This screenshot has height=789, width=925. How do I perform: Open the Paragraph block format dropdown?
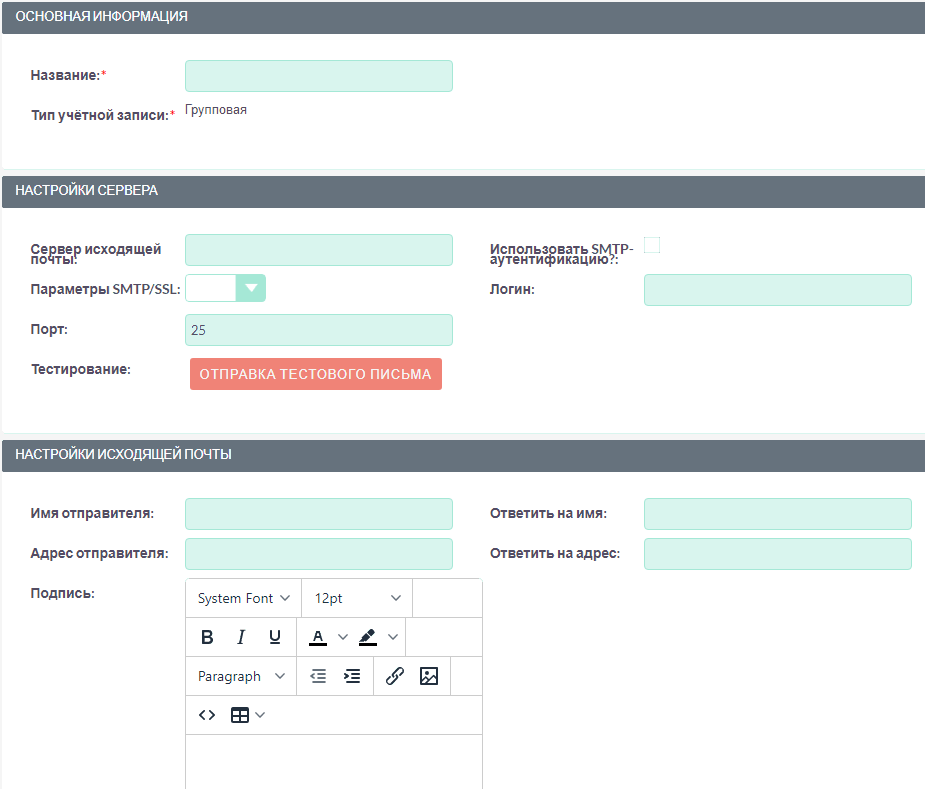pyautogui.click(x=241, y=676)
